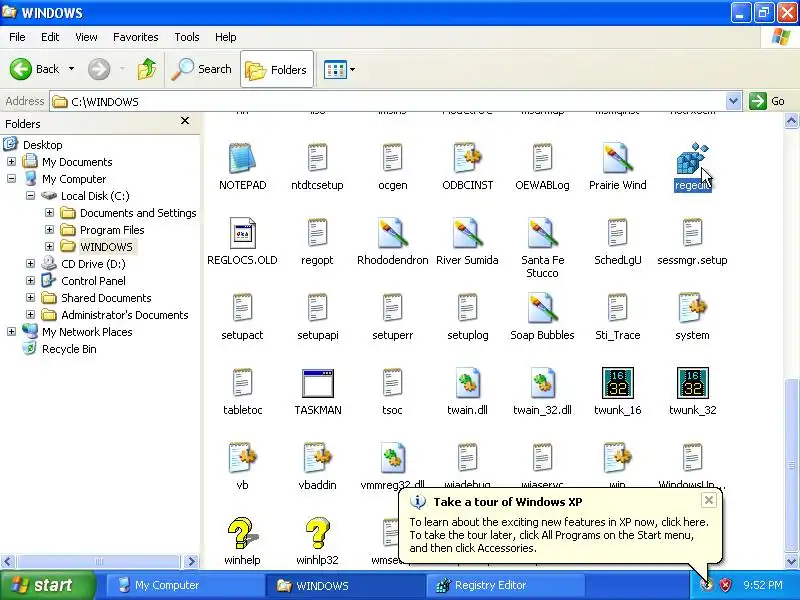Open the Edit menu
Image resolution: width=800 pixels, height=600 pixels.
point(50,37)
